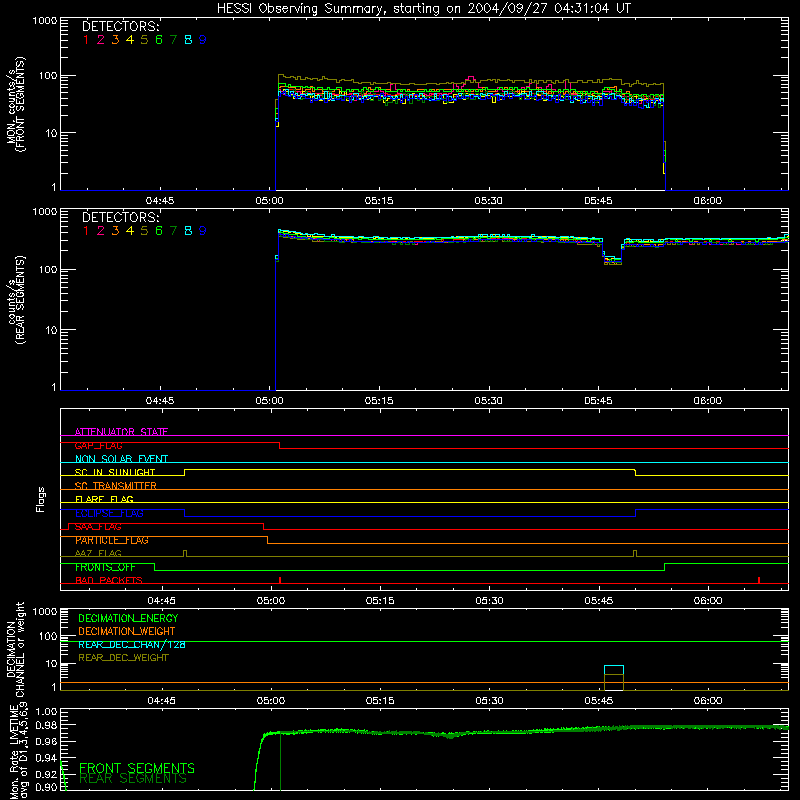This screenshot has width=800, height=800.
Task: Click the DECIMATION_WEIGHT legend label
Action: (127, 632)
